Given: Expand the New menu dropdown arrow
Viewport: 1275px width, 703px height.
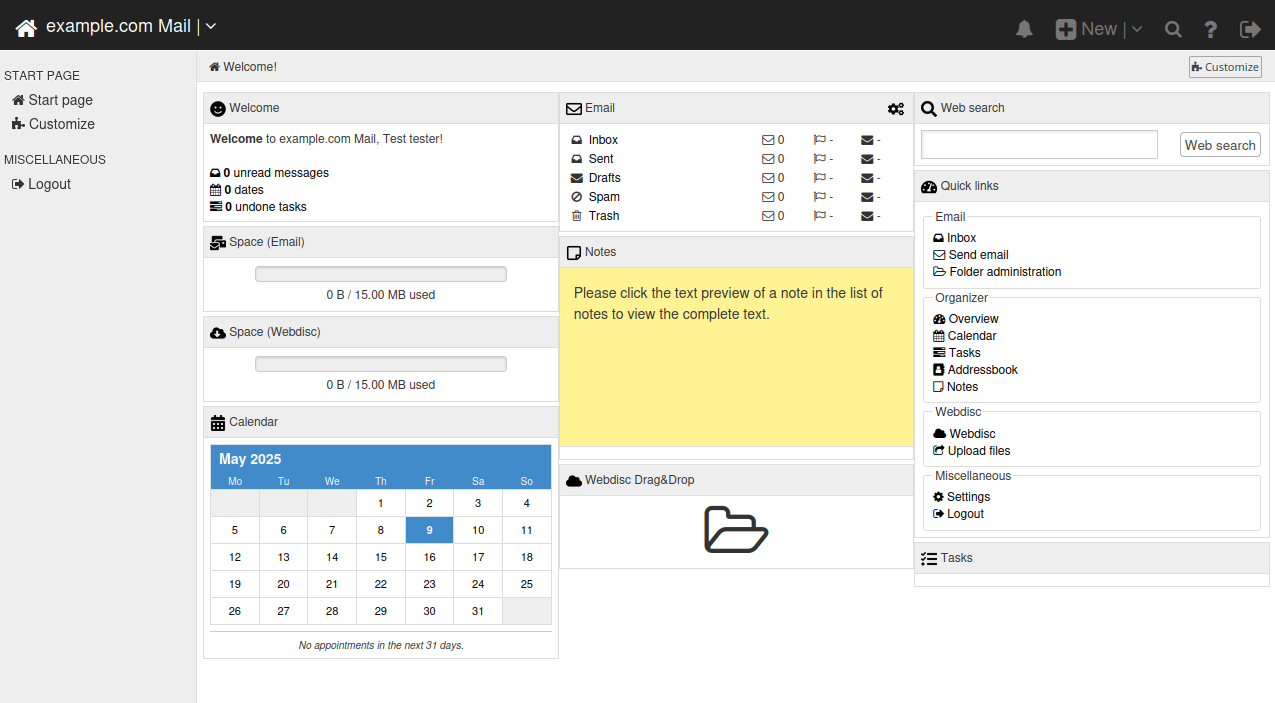Looking at the screenshot, I should click(1137, 29).
